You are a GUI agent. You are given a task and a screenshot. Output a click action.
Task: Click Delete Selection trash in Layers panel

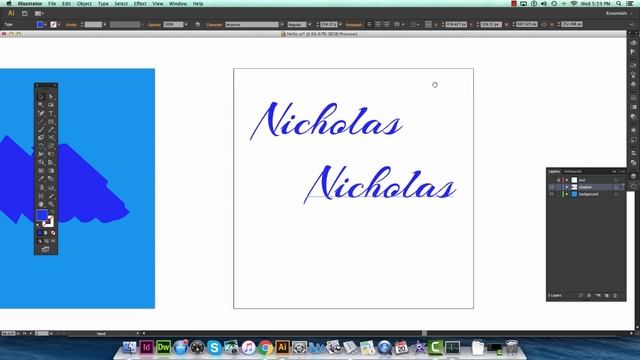coord(616,295)
